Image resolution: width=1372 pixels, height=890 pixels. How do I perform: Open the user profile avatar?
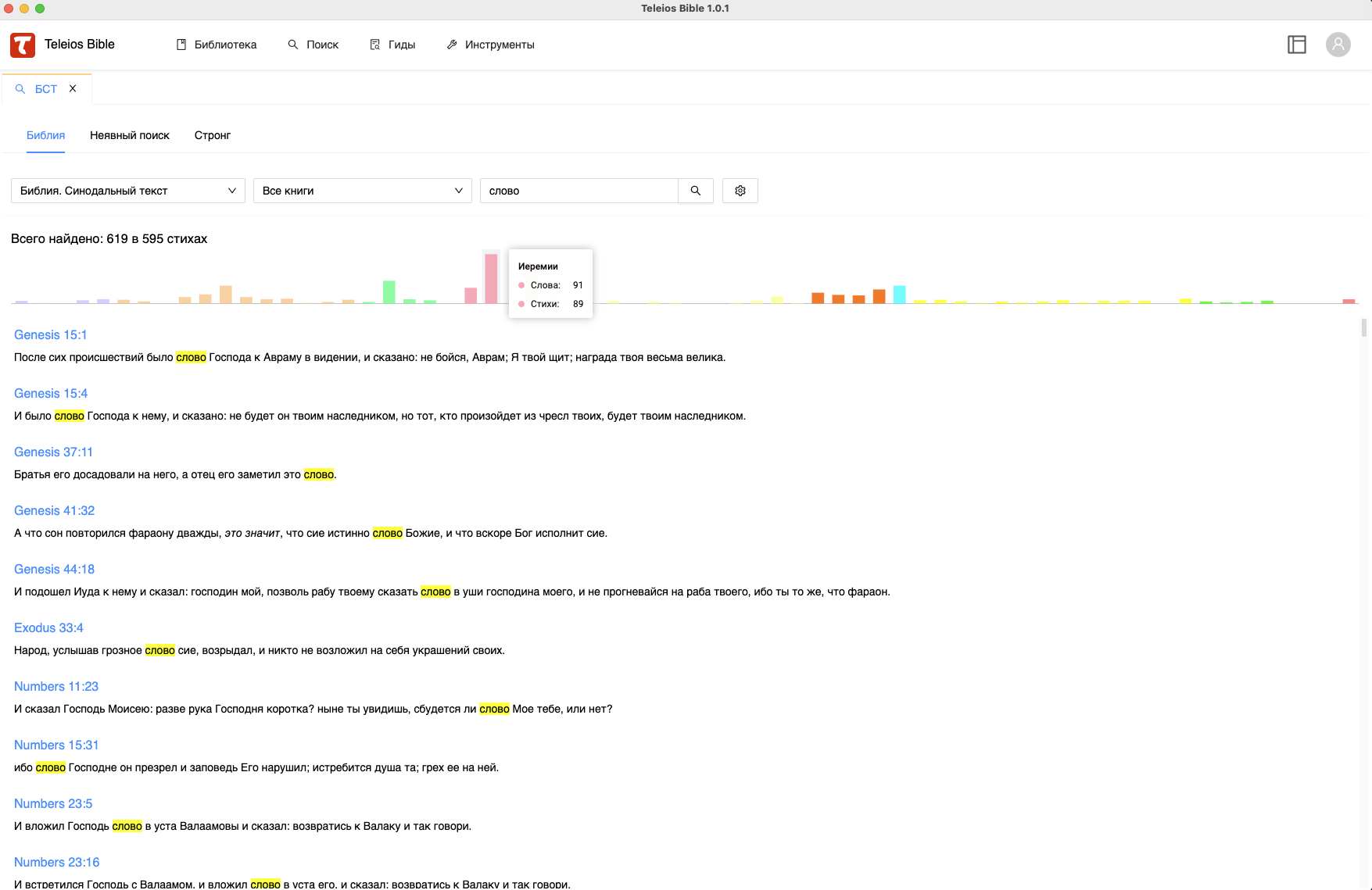pyautogui.click(x=1338, y=45)
